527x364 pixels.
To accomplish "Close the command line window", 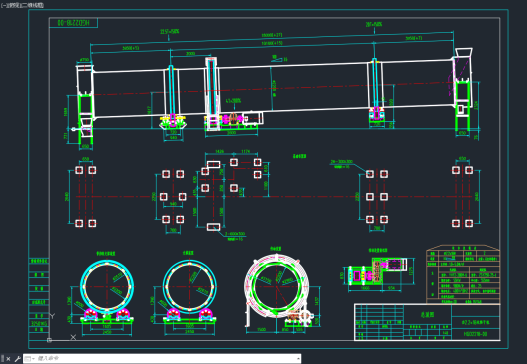I will point(8,359).
